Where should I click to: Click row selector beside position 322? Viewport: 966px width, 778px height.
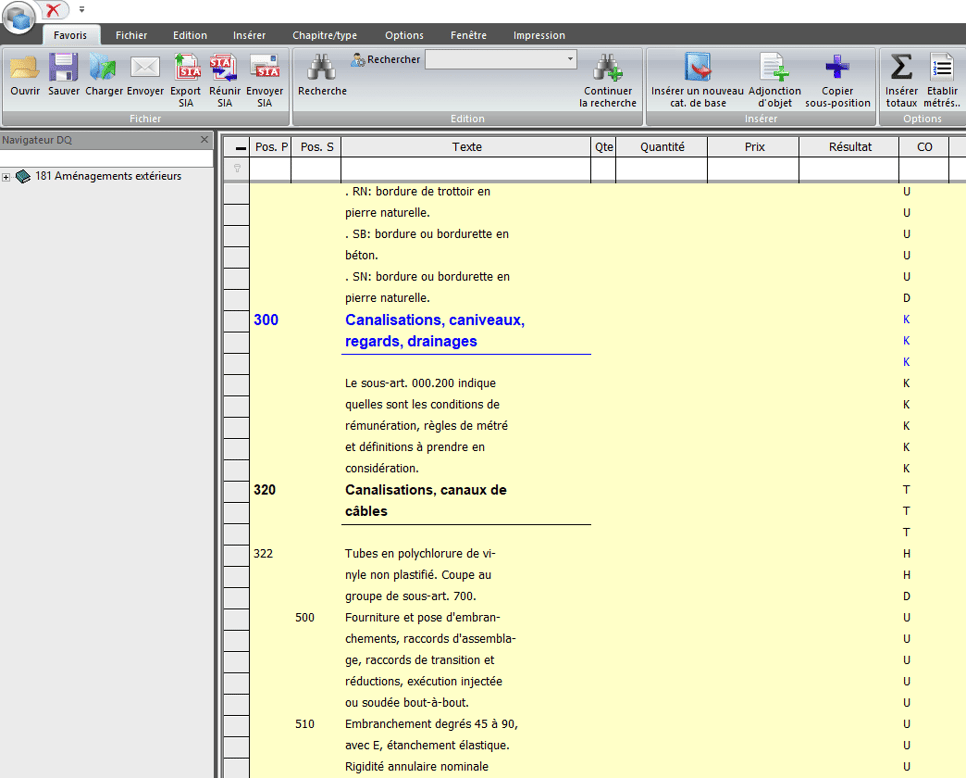point(236,554)
